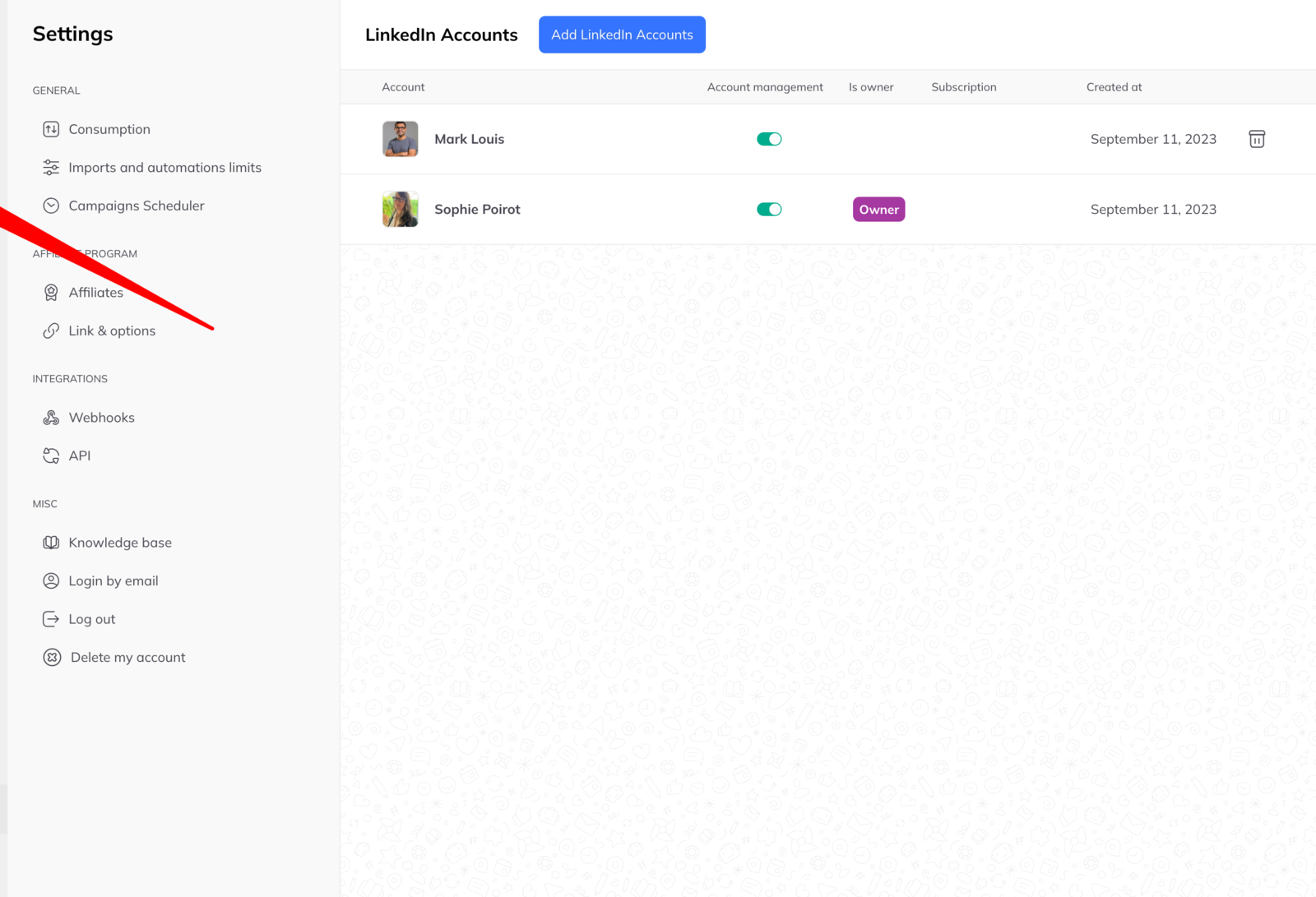Click the Log out arrow icon

click(51, 619)
